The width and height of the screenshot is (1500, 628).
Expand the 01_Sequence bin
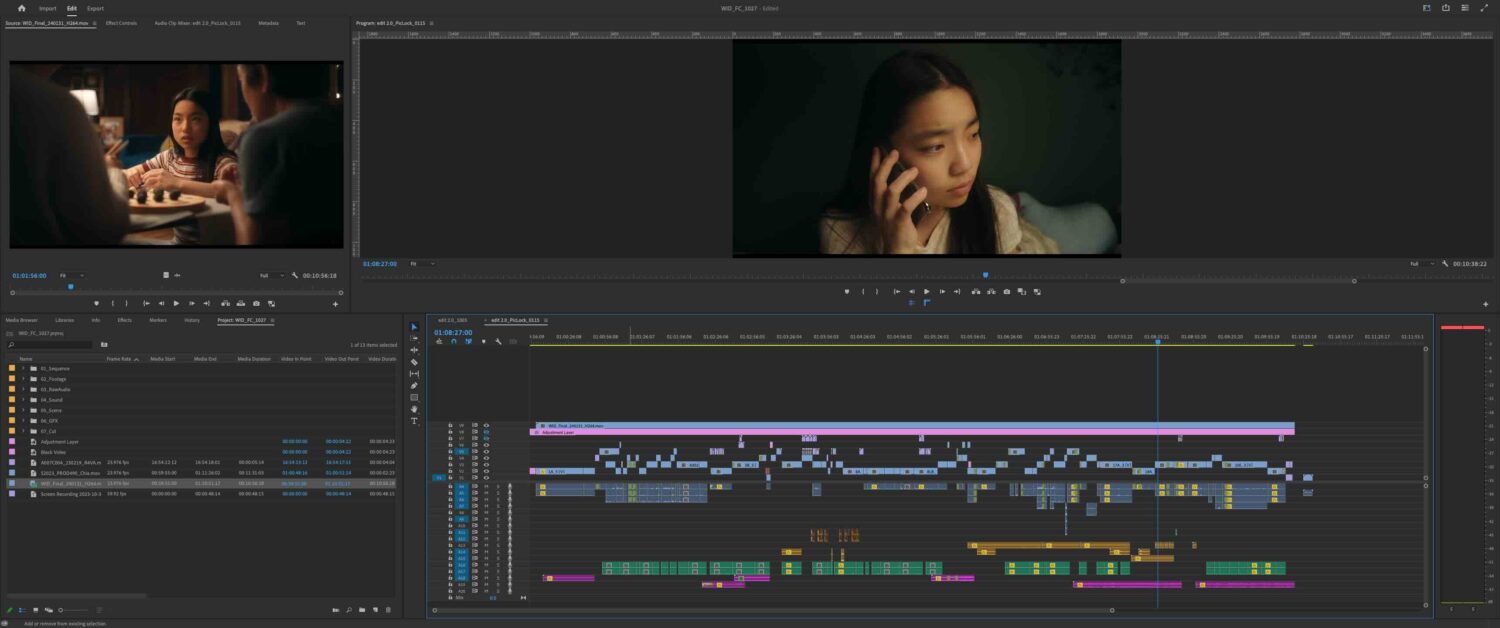tap(23, 368)
